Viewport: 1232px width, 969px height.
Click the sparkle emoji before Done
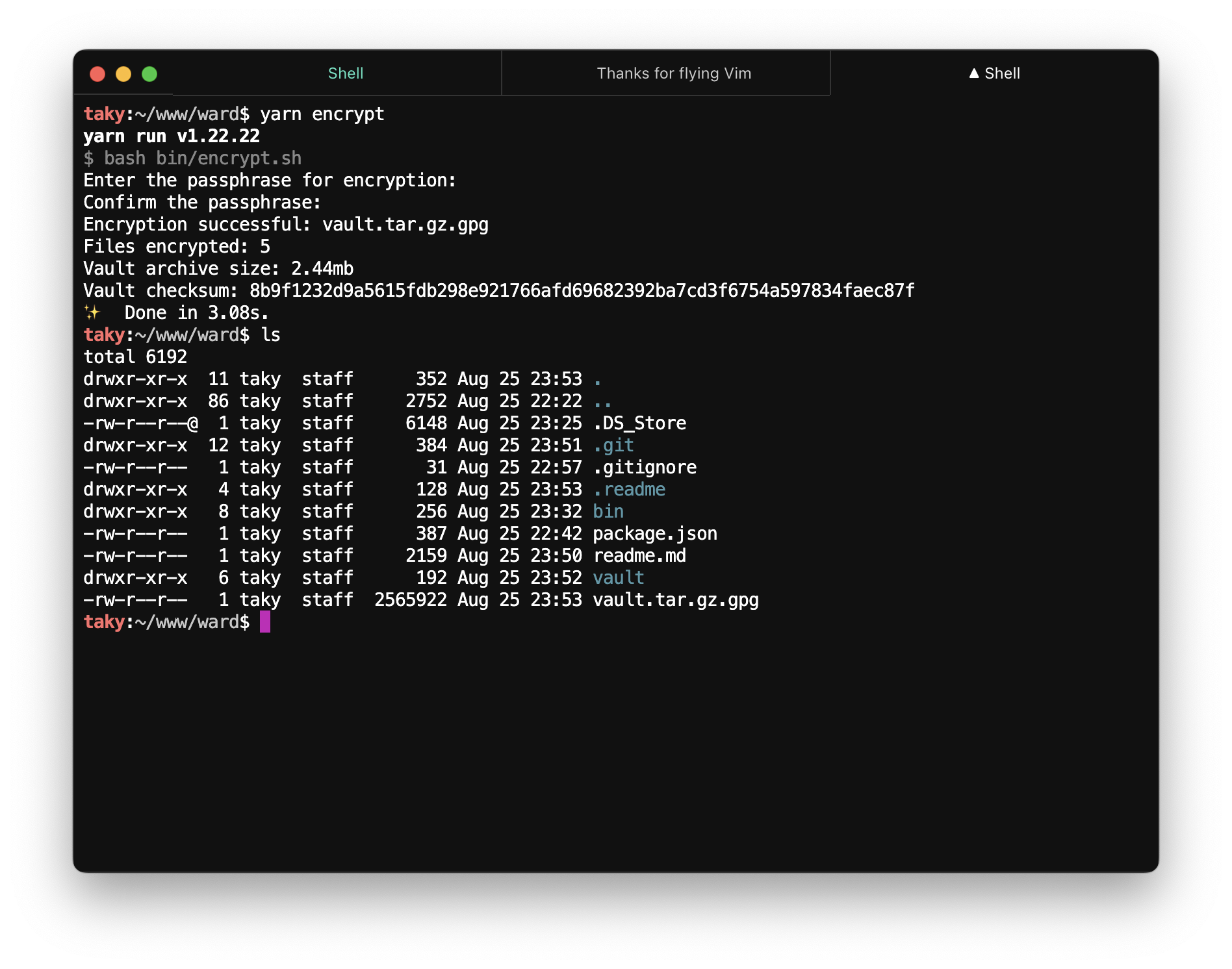pyautogui.click(x=92, y=313)
